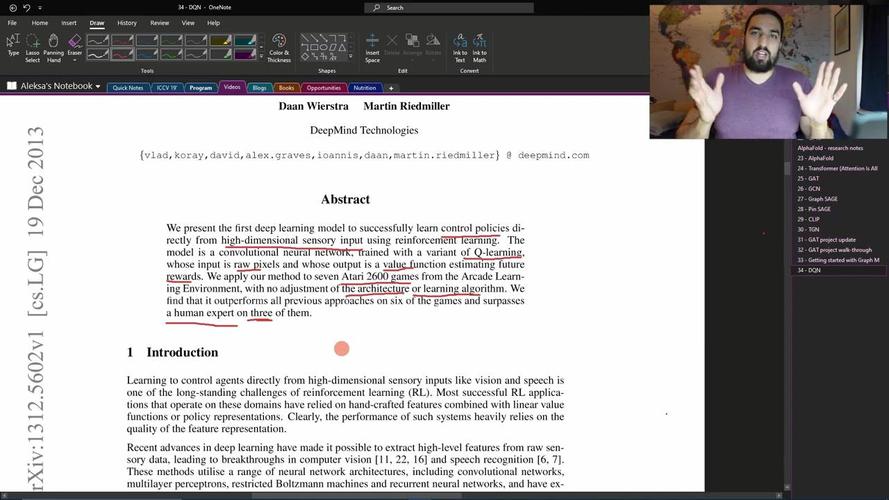The height and width of the screenshot is (500, 889).
Task: Choose the Panning Hand tool
Action: click(53, 48)
